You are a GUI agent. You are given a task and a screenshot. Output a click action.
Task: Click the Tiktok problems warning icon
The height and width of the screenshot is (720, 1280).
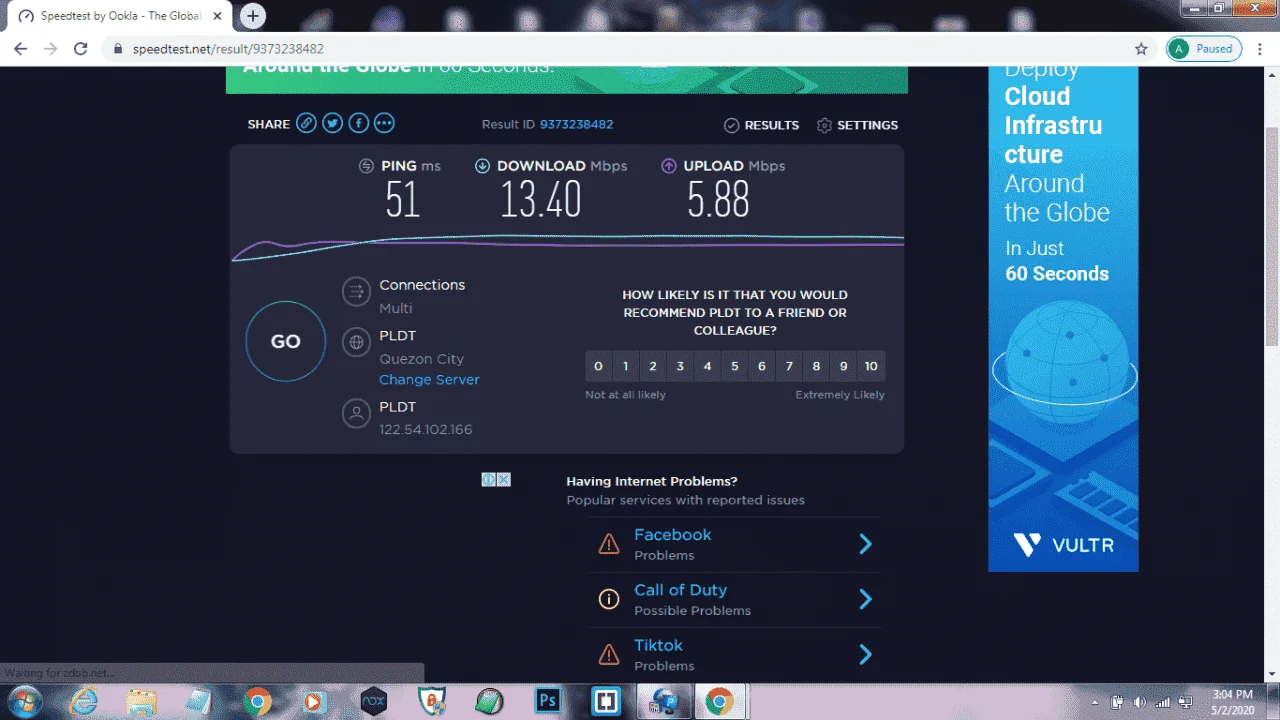608,654
